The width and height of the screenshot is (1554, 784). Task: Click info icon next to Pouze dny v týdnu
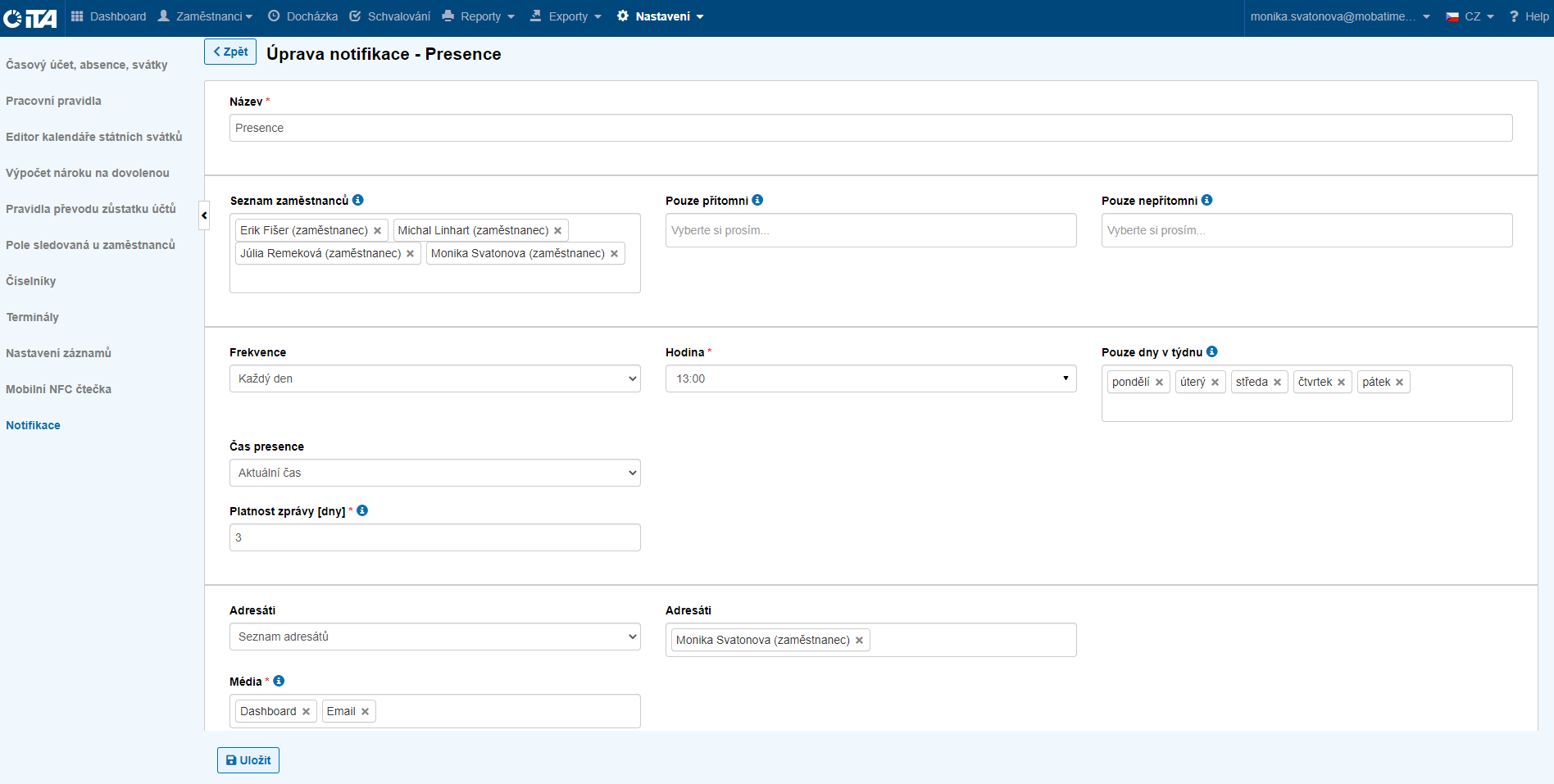pos(1211,351)
